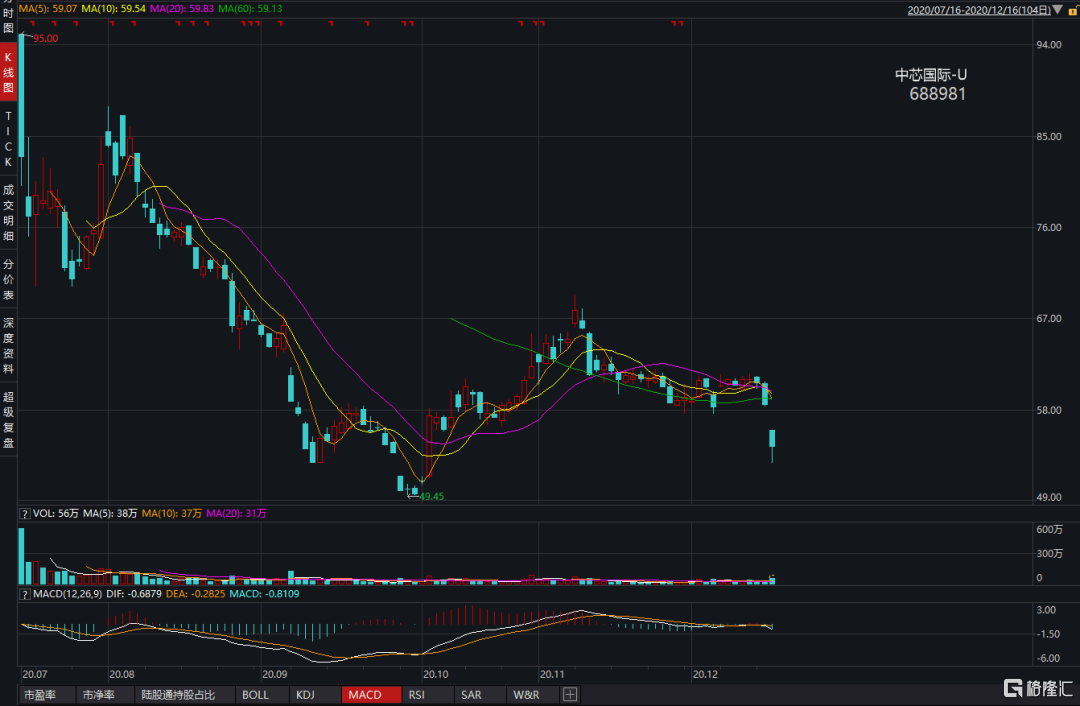Click the 49.45 low price marker

click(x=431, y=497)
